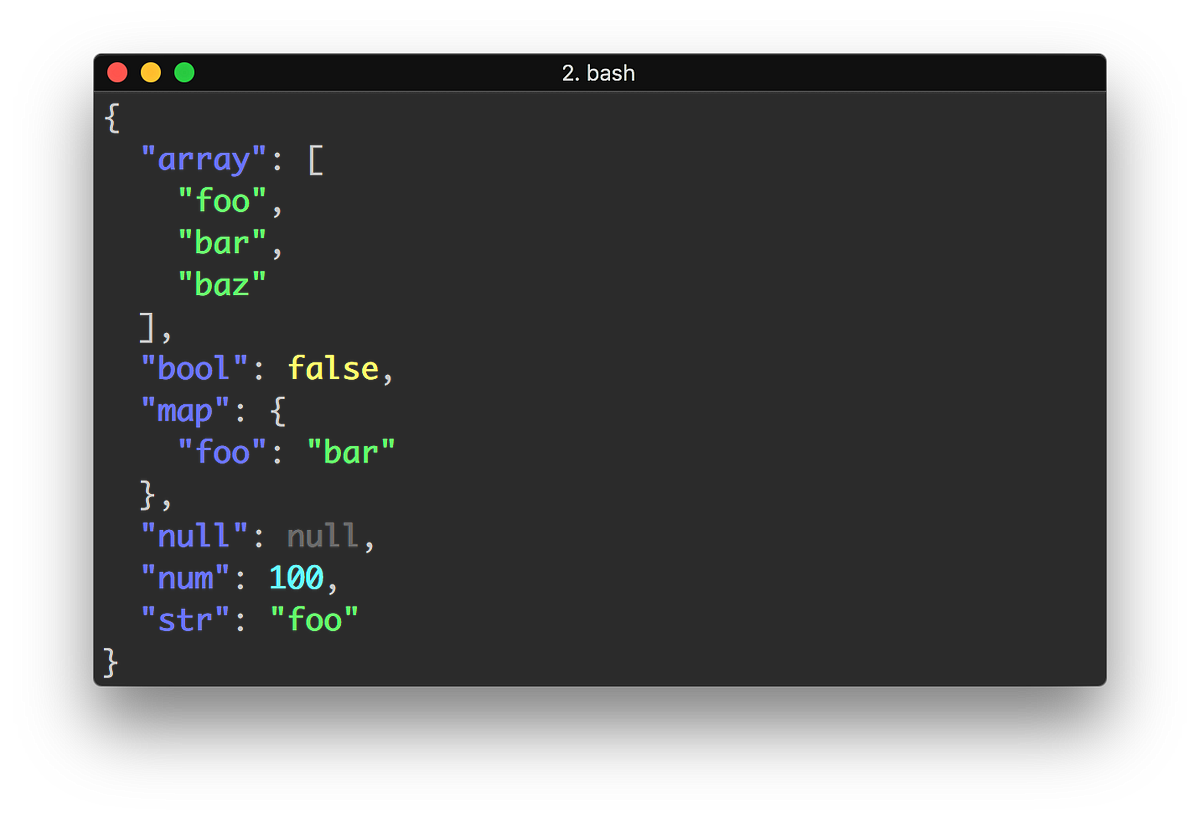Click the red close traffic light
This screenshot has height=820, width=1200.
pyautogui.click(x=117, y=71)
